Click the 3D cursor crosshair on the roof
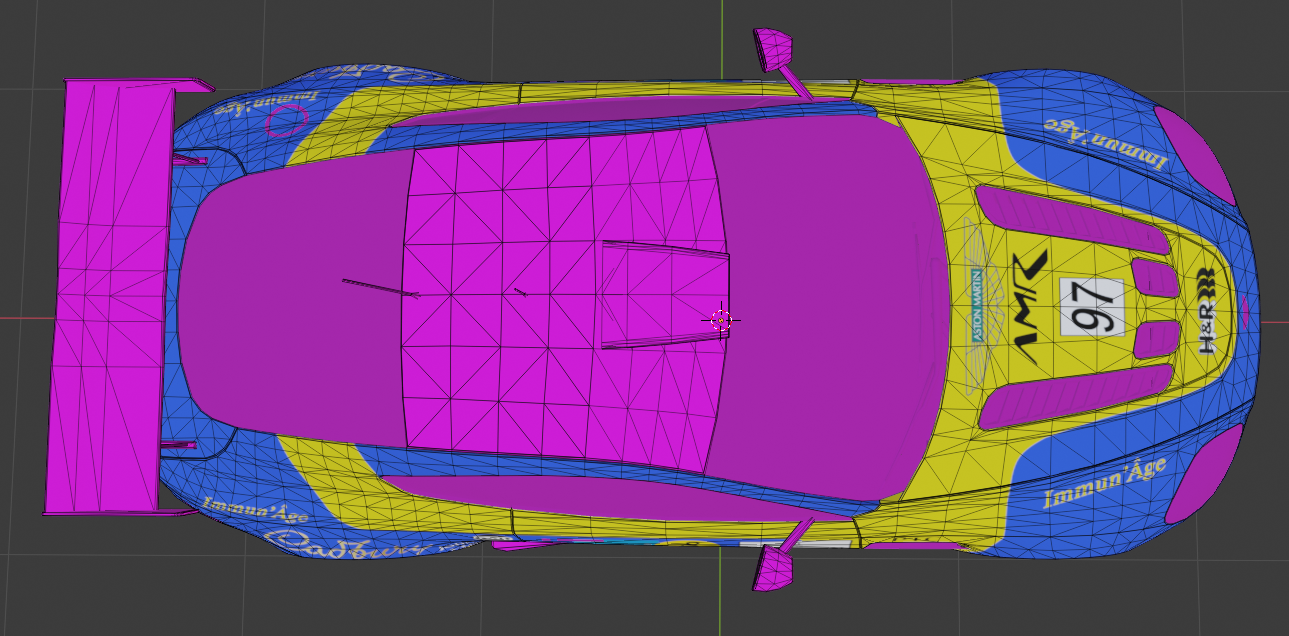Screen dimensions: 1289x636 point(721,320)
